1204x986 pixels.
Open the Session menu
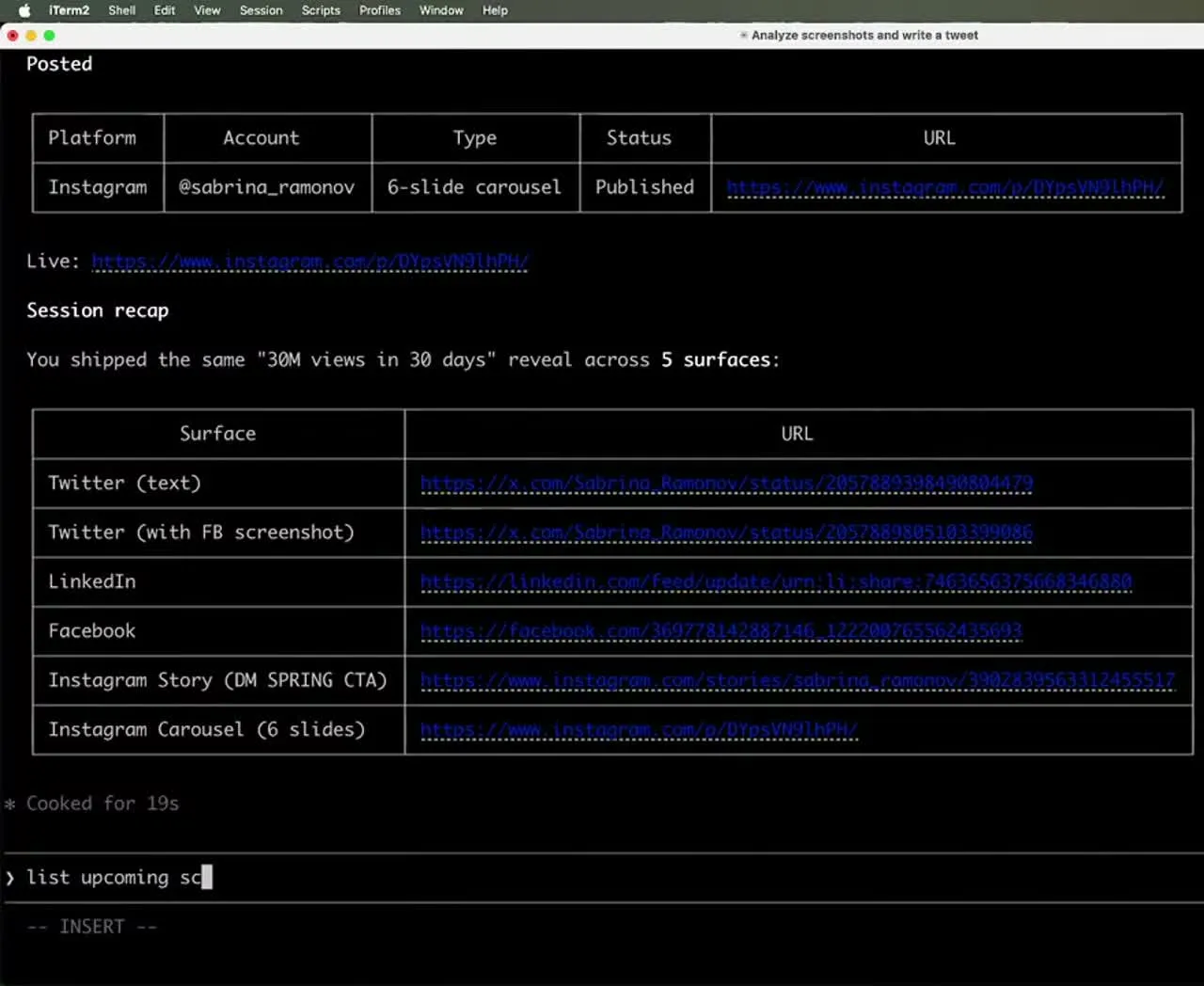tap(261, 10)
